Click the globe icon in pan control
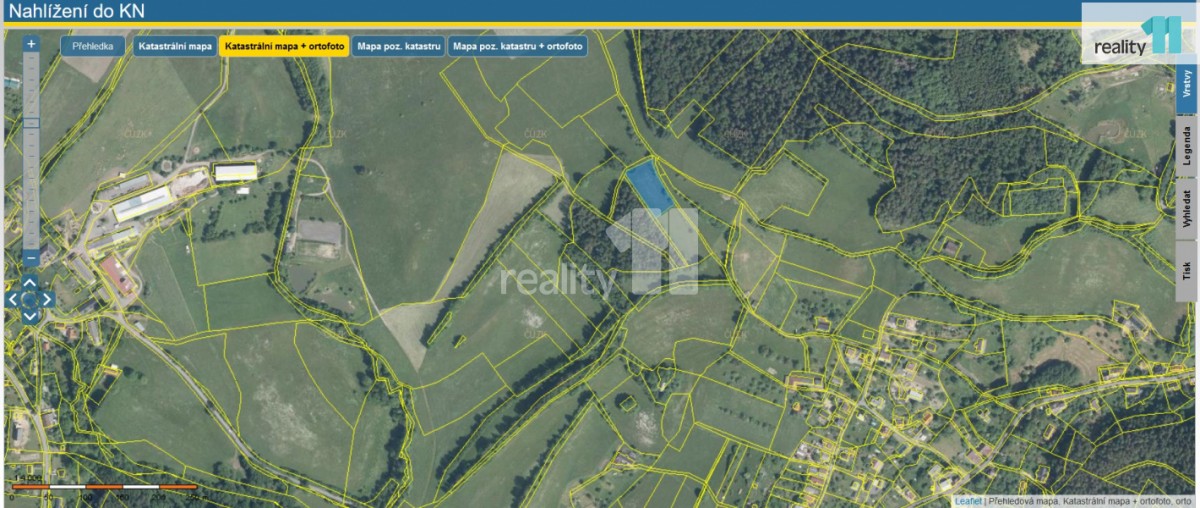Image resolution: width=1200 pixels, height=508 pixels. pos(30,299)
